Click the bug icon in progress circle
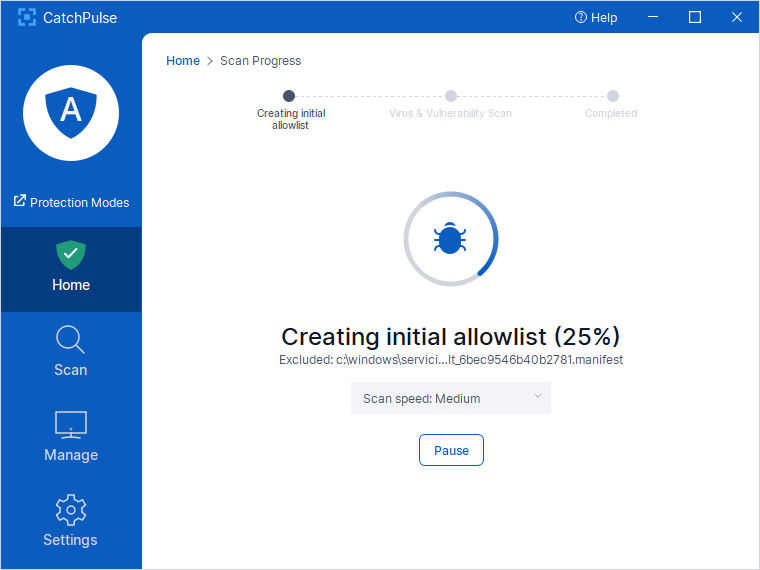 coord(450,240)
